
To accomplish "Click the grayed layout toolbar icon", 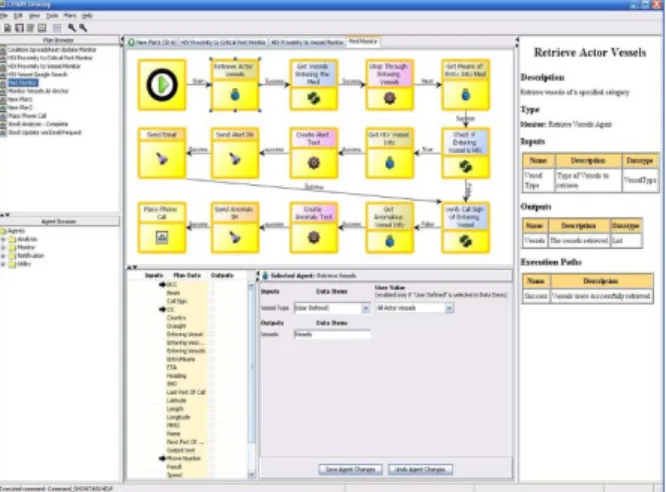I will (x=57, y=28).
